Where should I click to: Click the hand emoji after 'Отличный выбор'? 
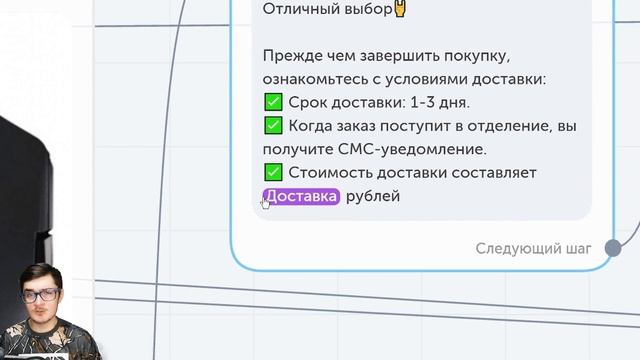(x=400, y=8)
